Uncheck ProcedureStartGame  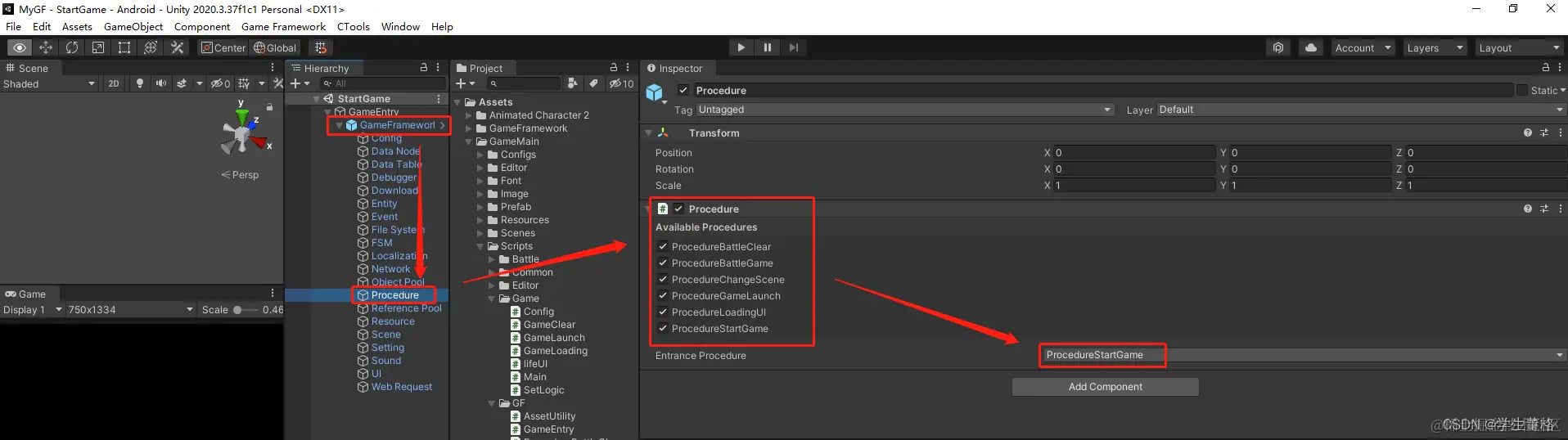pyautogui.click(x=663, y=328)
